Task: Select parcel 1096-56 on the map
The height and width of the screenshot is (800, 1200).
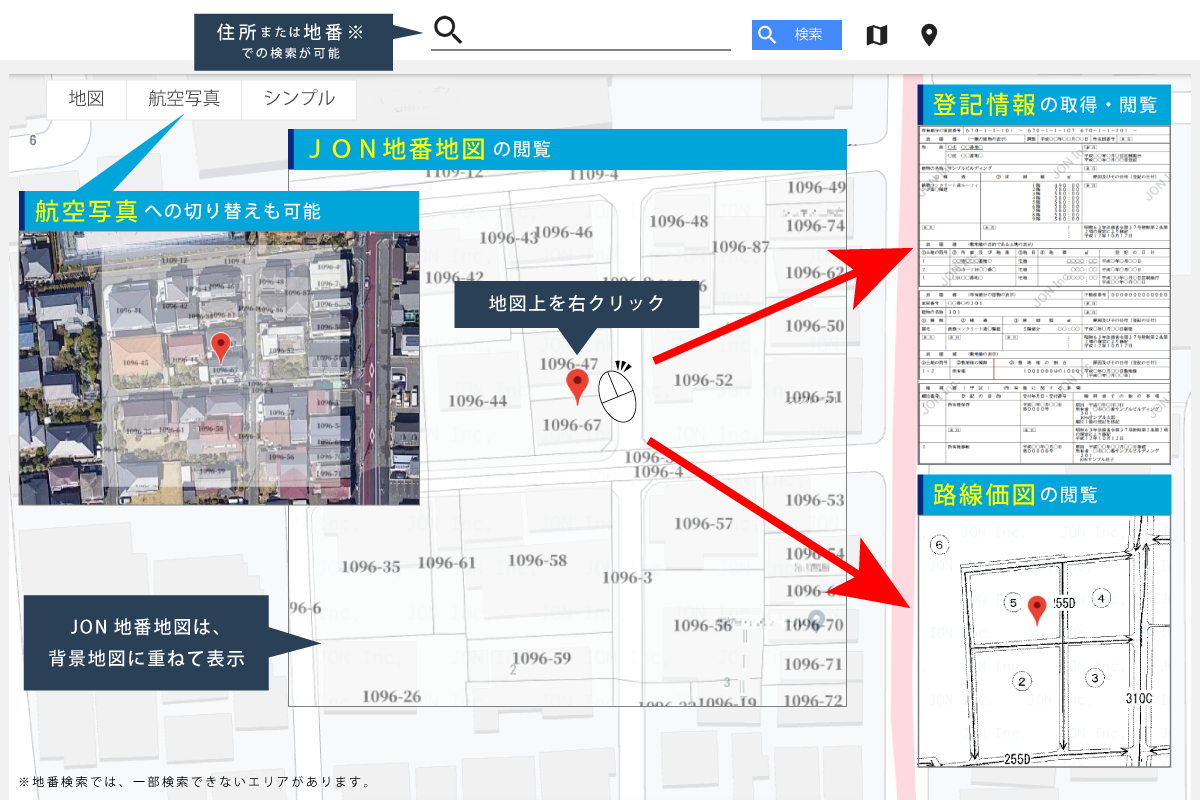Action: [x=703, y=625]
